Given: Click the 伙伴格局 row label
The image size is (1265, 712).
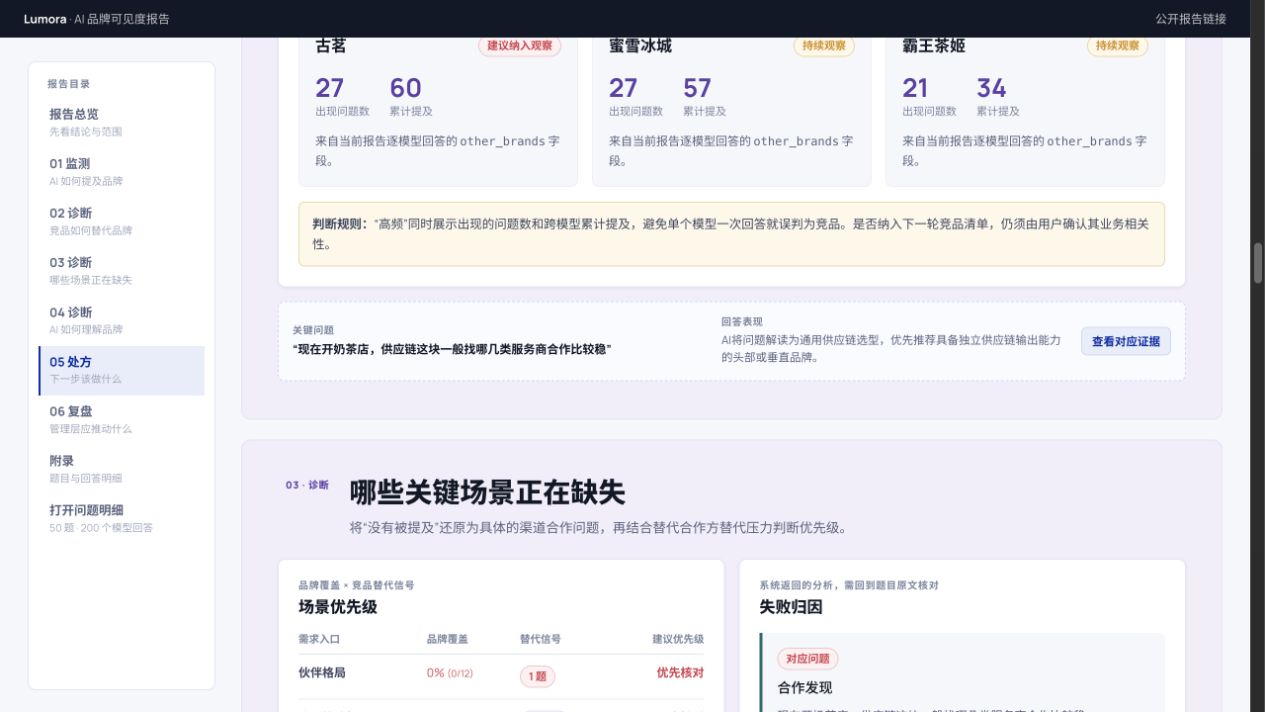Looking at the screenshot, I should click(x=322, y=673).
